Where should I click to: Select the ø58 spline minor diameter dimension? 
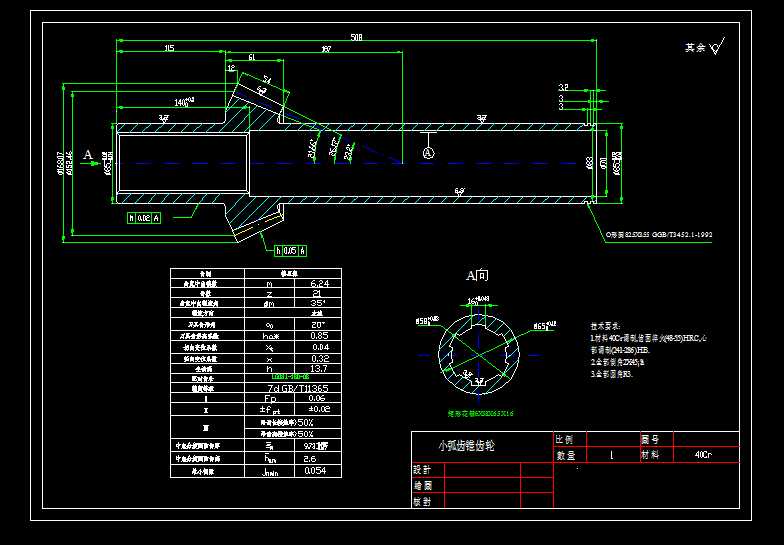428,320
